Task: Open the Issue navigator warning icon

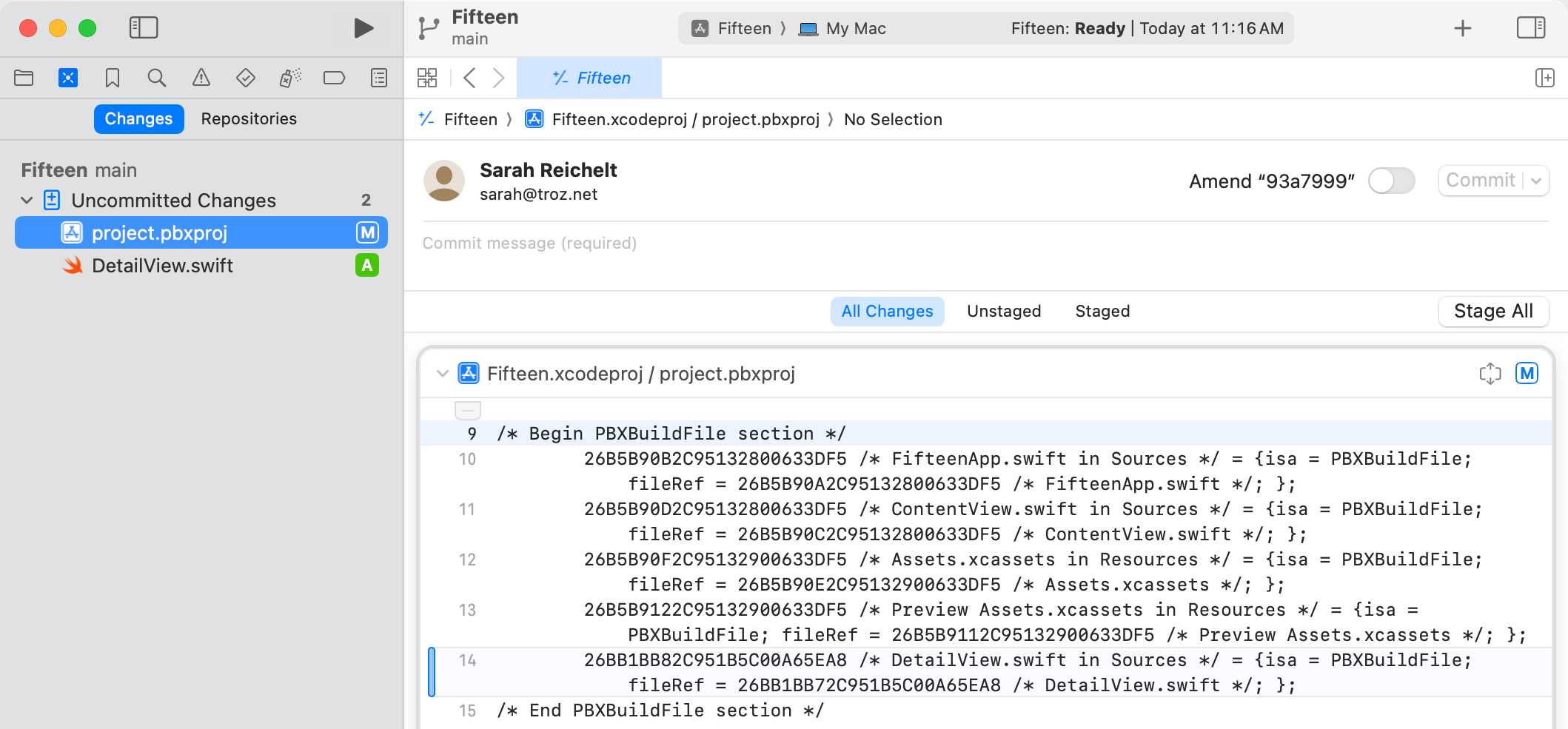Action: pos(201,78)
